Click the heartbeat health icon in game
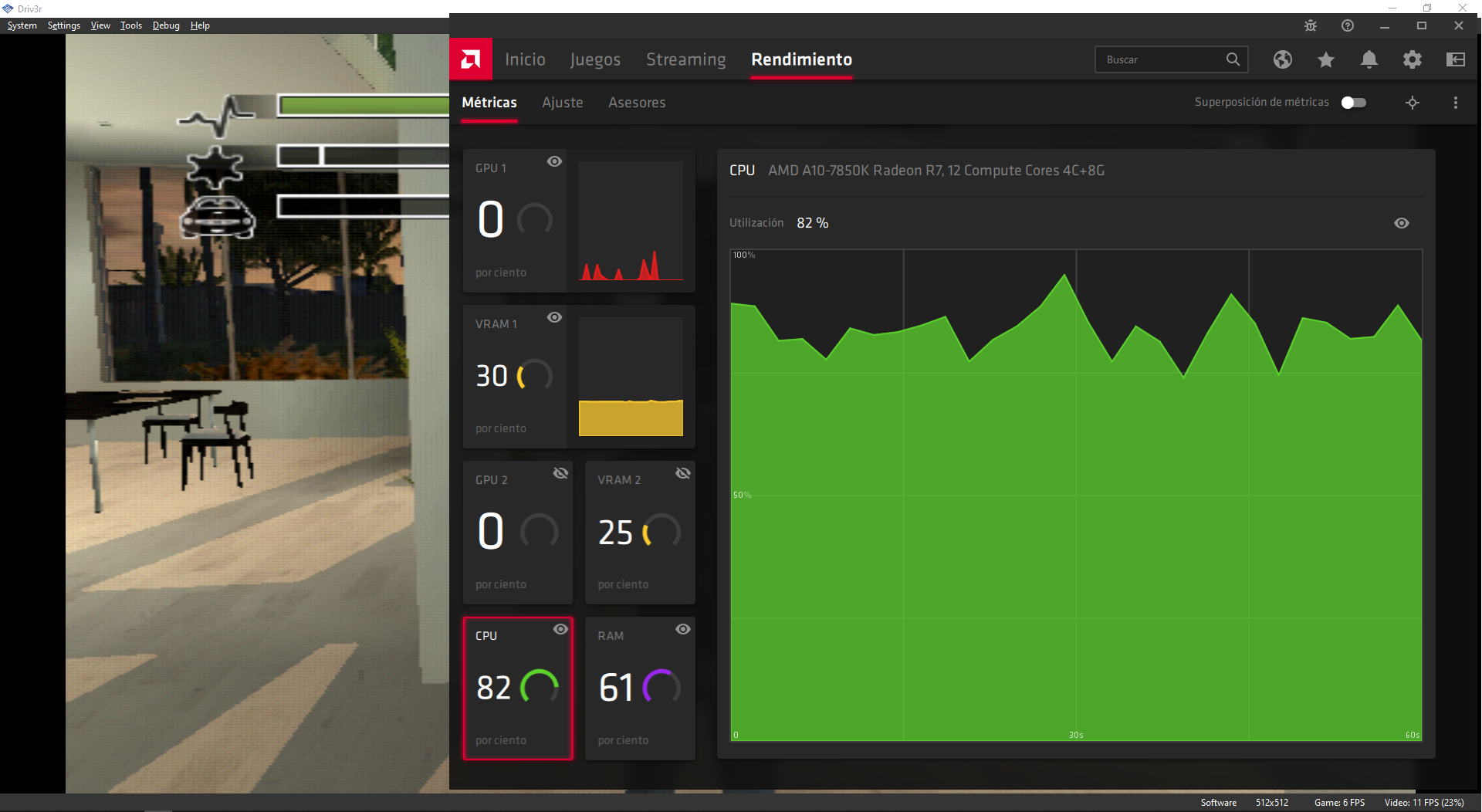 point(215,115)
